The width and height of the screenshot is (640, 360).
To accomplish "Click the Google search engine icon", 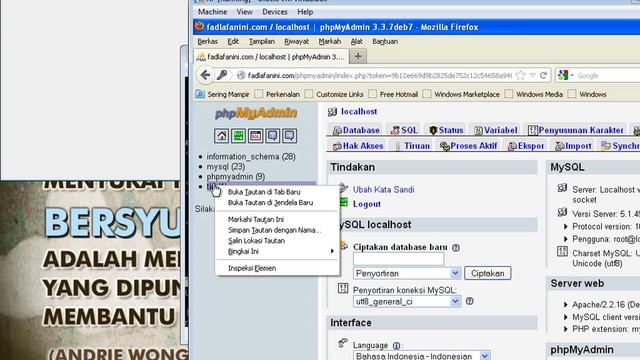I will (563, 75).
